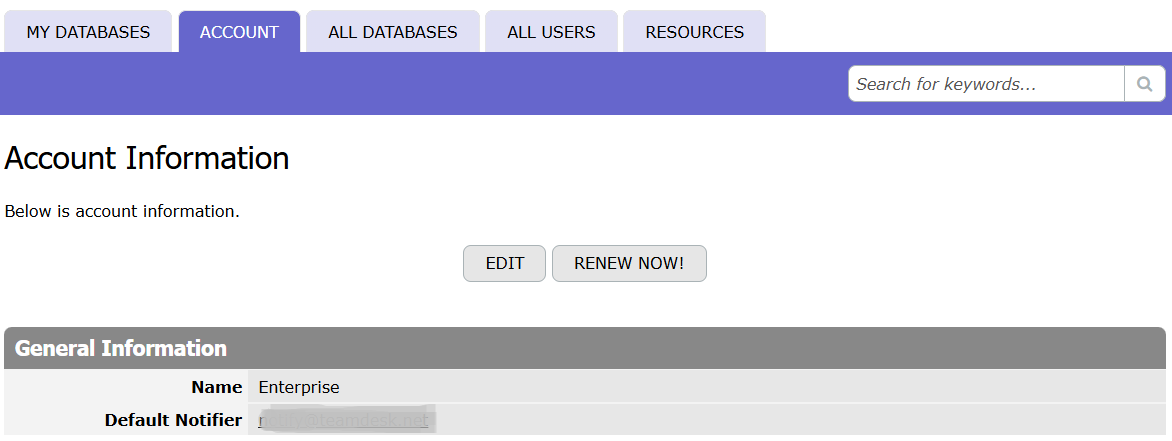The image size is (1172, 441).
Task: Open the Default Notifier email link
Action: (344, 421)
